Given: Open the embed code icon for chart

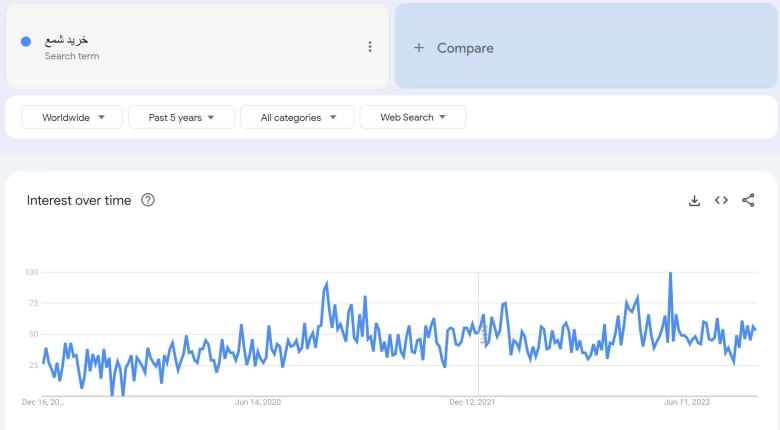Looking at the screenshot, I should pyautogui.click(x=721, y=201).
